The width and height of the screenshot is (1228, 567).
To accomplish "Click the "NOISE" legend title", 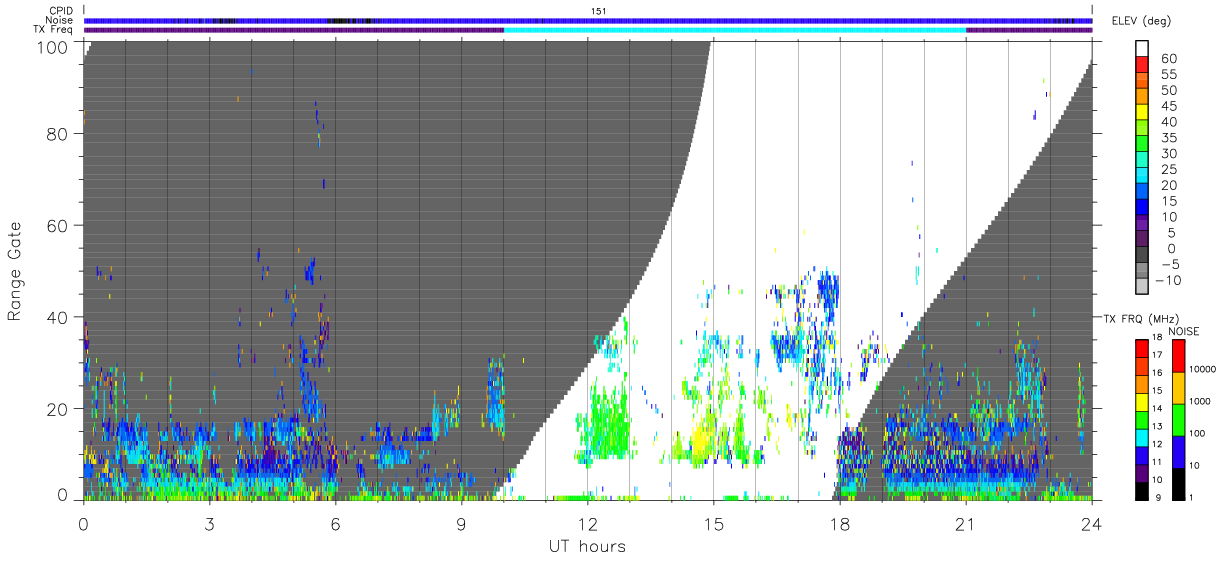I will click(x=1183, y=332).
